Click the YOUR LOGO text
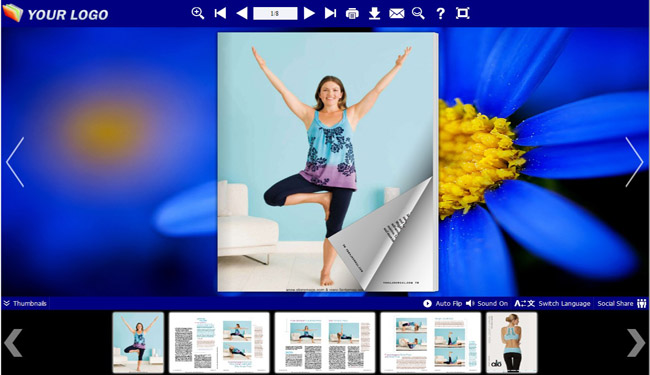The height and width of the screenshot is (375, 650). (x=68, y=15)
